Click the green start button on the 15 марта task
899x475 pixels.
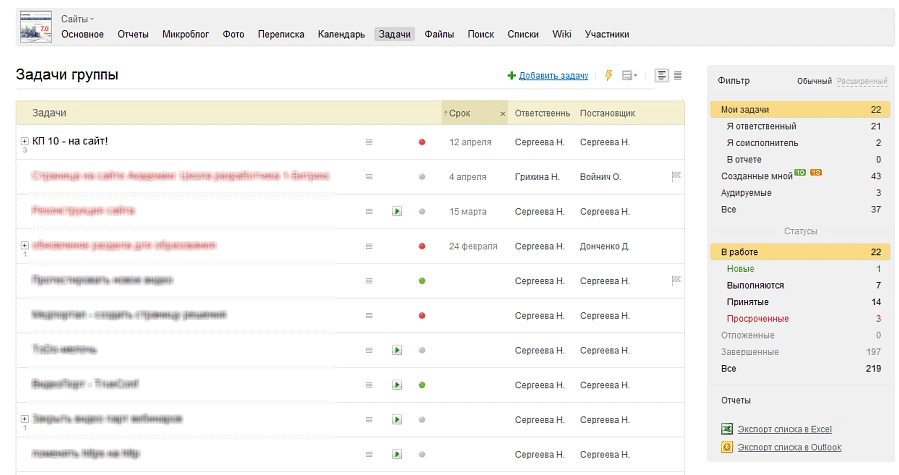pyautogui.click(x=397, y=211)
